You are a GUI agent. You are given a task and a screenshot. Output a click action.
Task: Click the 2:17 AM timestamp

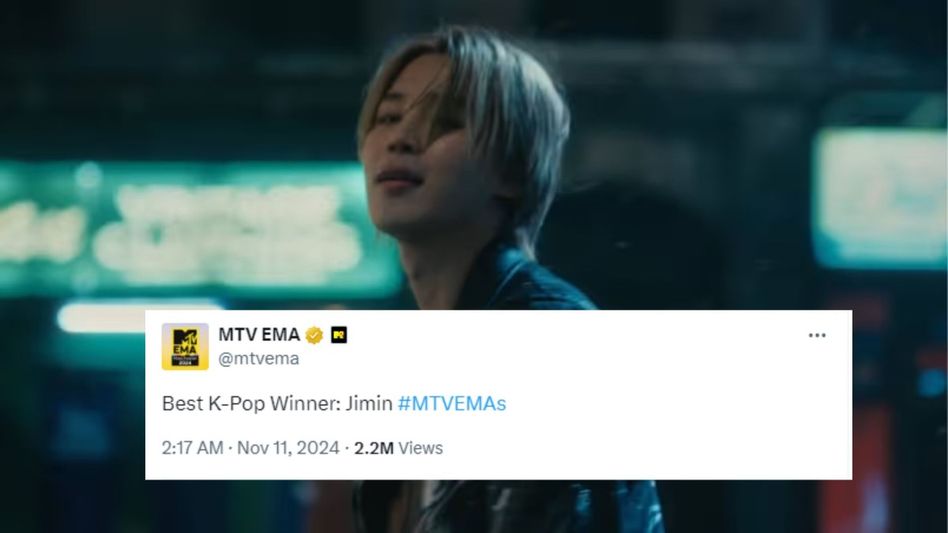[x=192, y=448]
